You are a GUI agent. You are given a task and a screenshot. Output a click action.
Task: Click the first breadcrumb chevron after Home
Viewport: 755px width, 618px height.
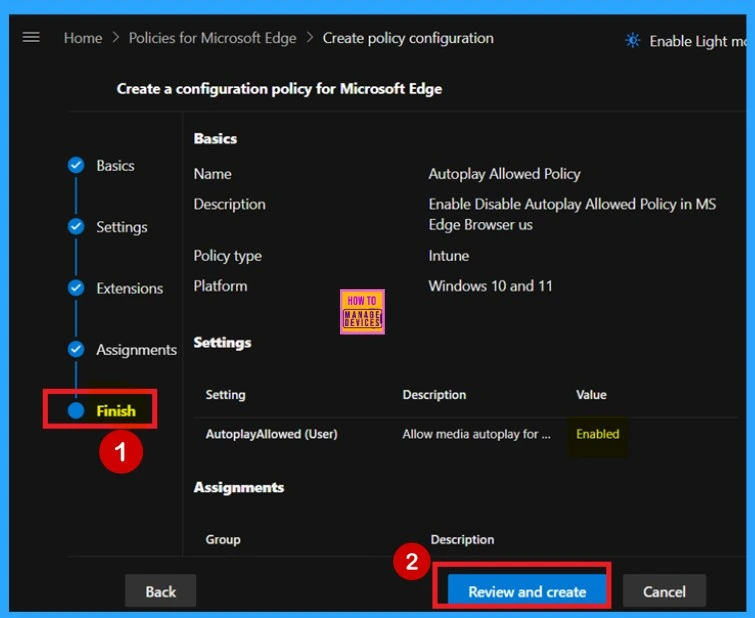point(116,38)
